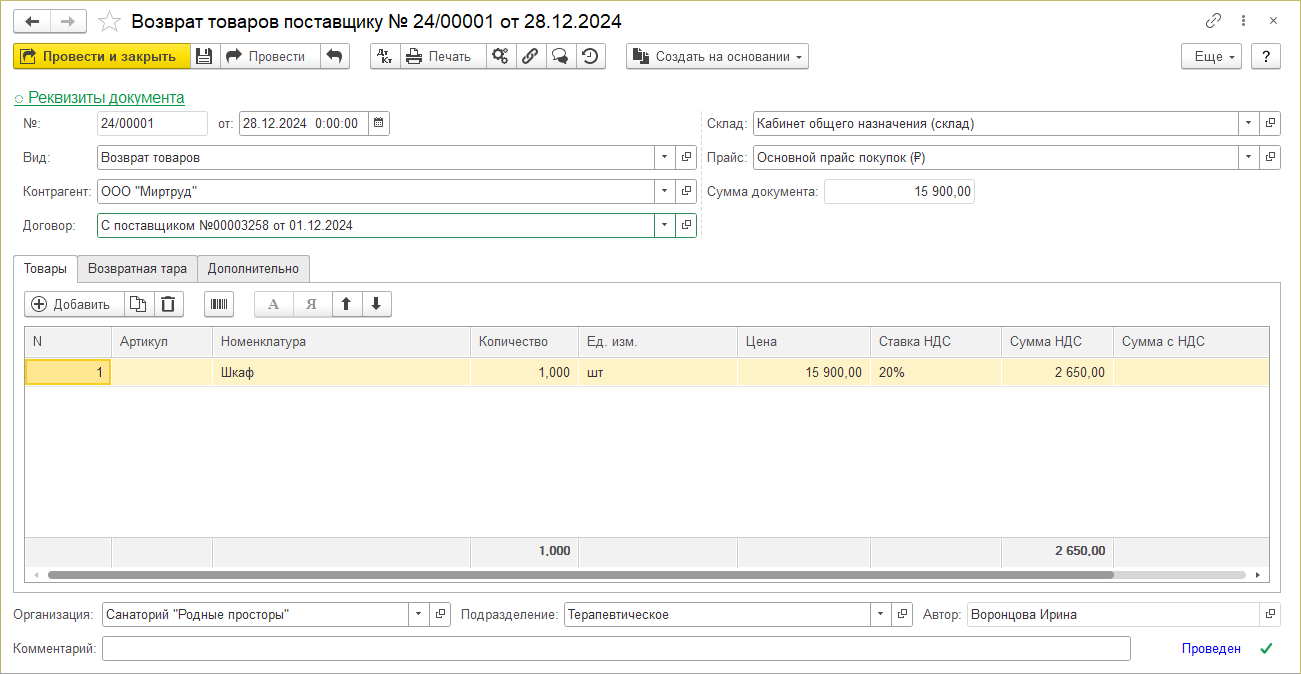Screen dimensions: 1301x674
Task: Click the save document diskette icon
Action: click(x=204, y=57)
